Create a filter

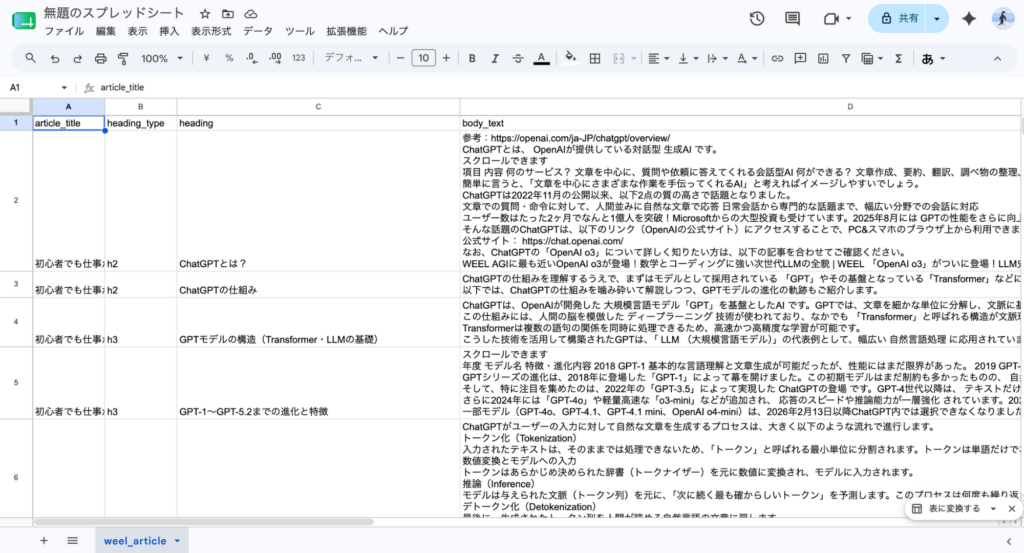pyautogui.click(x=846, y=58)
